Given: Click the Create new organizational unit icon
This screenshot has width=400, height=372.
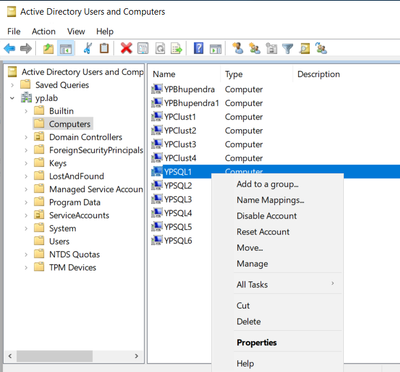Looking at the screenshot, I should pos(271,49).
